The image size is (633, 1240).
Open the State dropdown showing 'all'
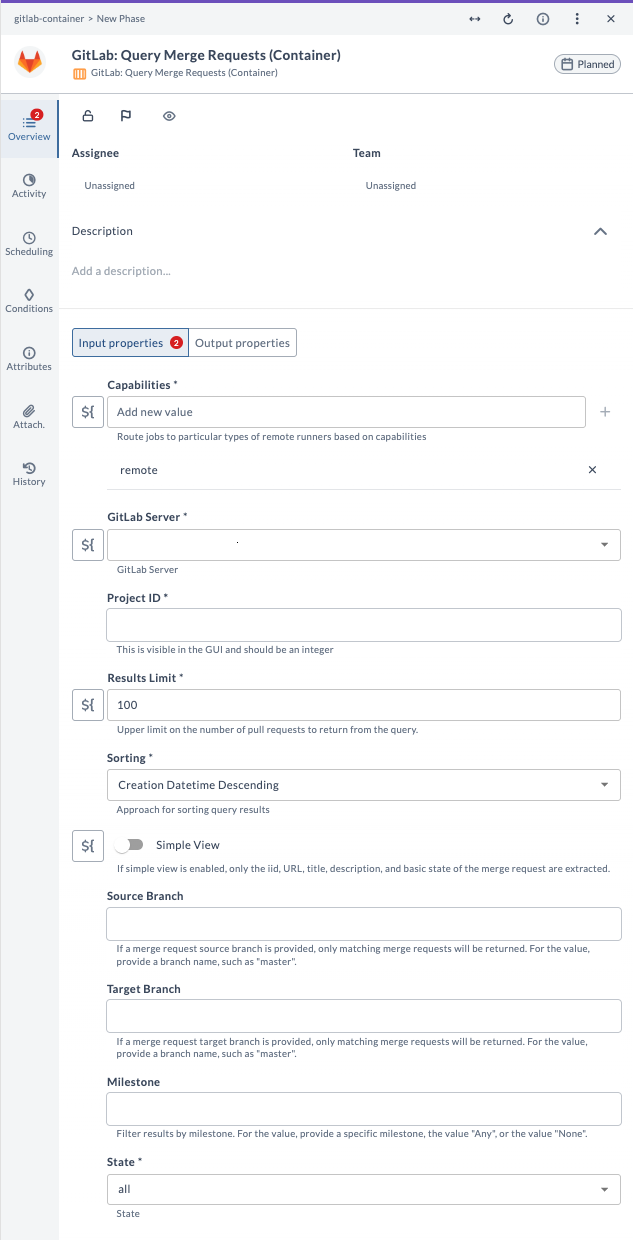click(364, 1189)
